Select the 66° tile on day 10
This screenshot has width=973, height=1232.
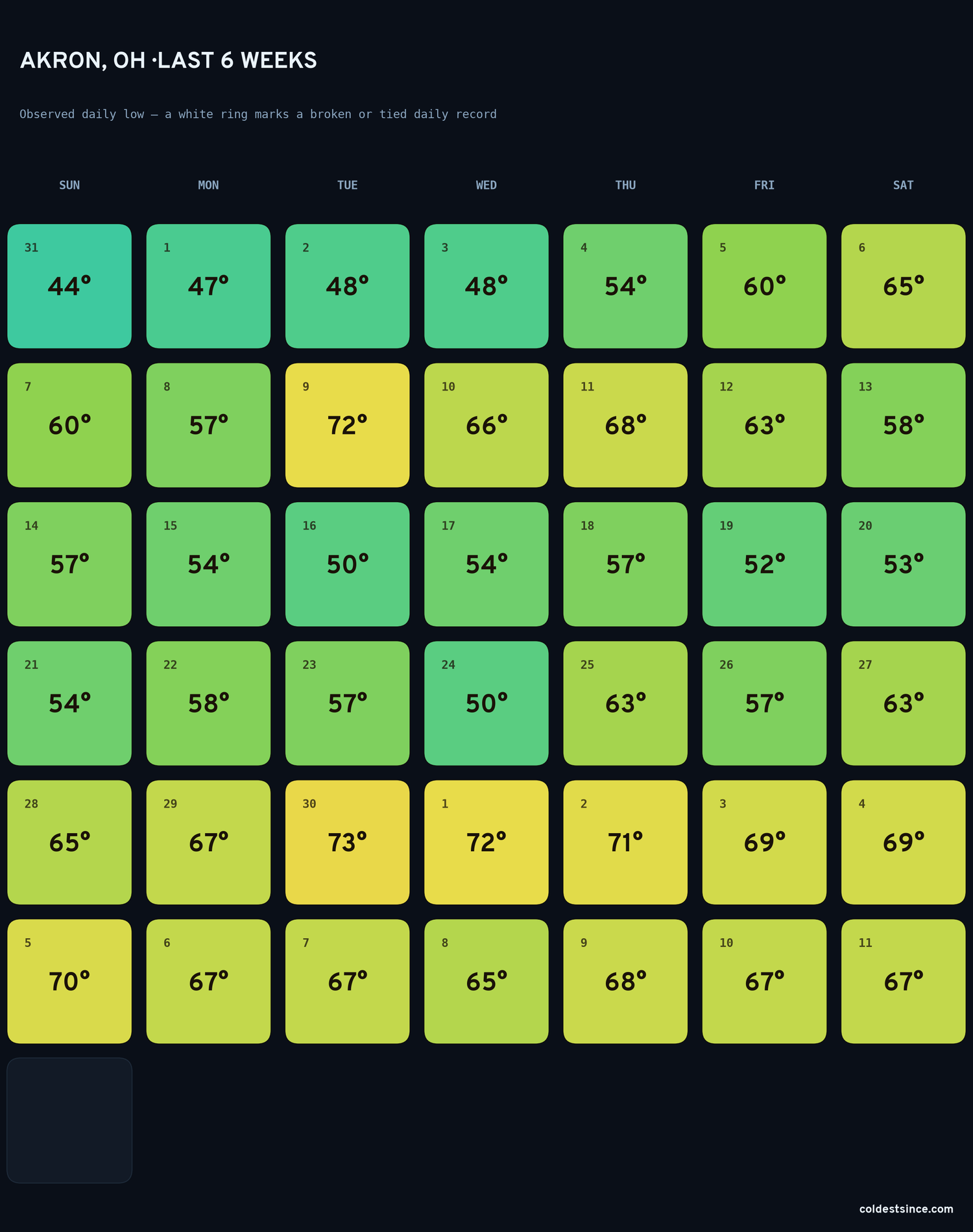486,425
